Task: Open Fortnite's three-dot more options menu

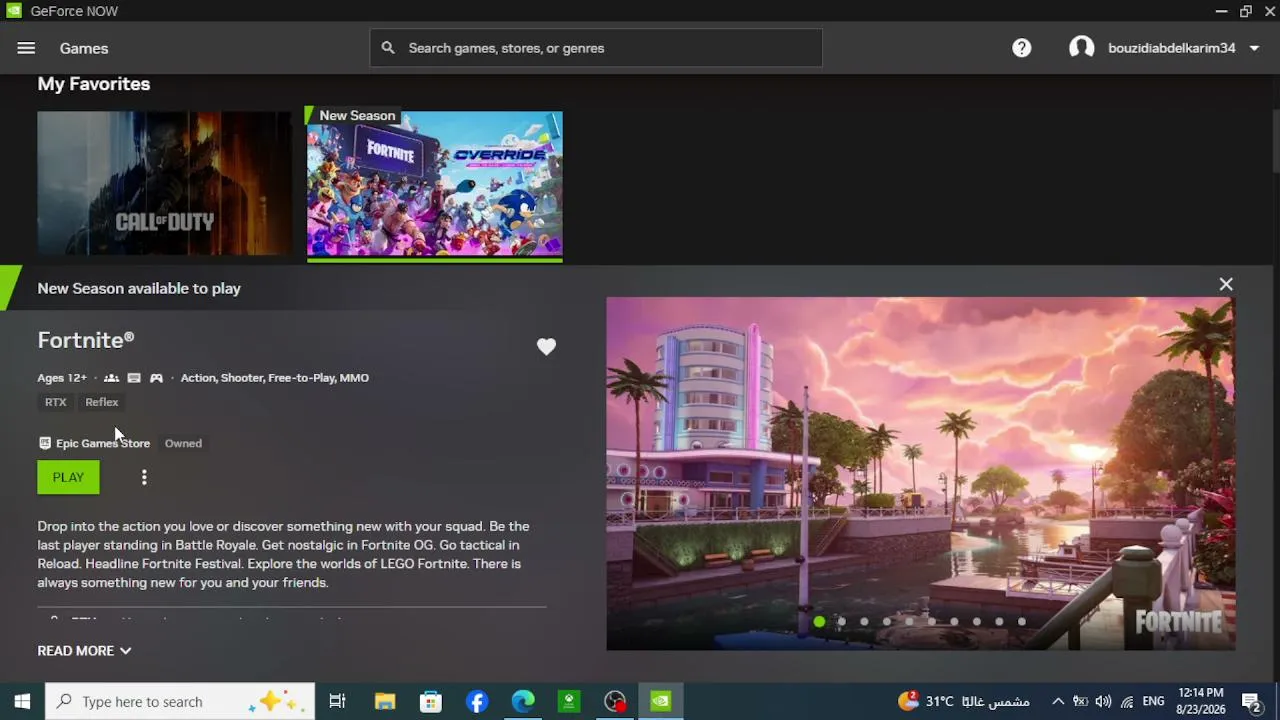Action: click(144, 477)
